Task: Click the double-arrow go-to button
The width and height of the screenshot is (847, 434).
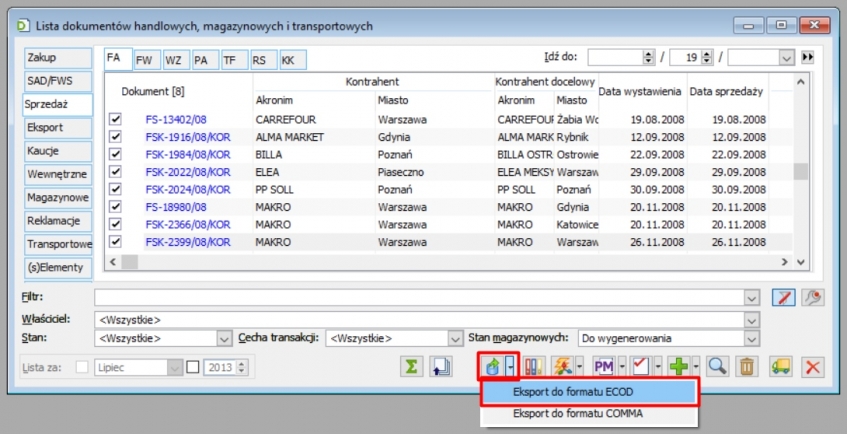Action: pos(808,57)
